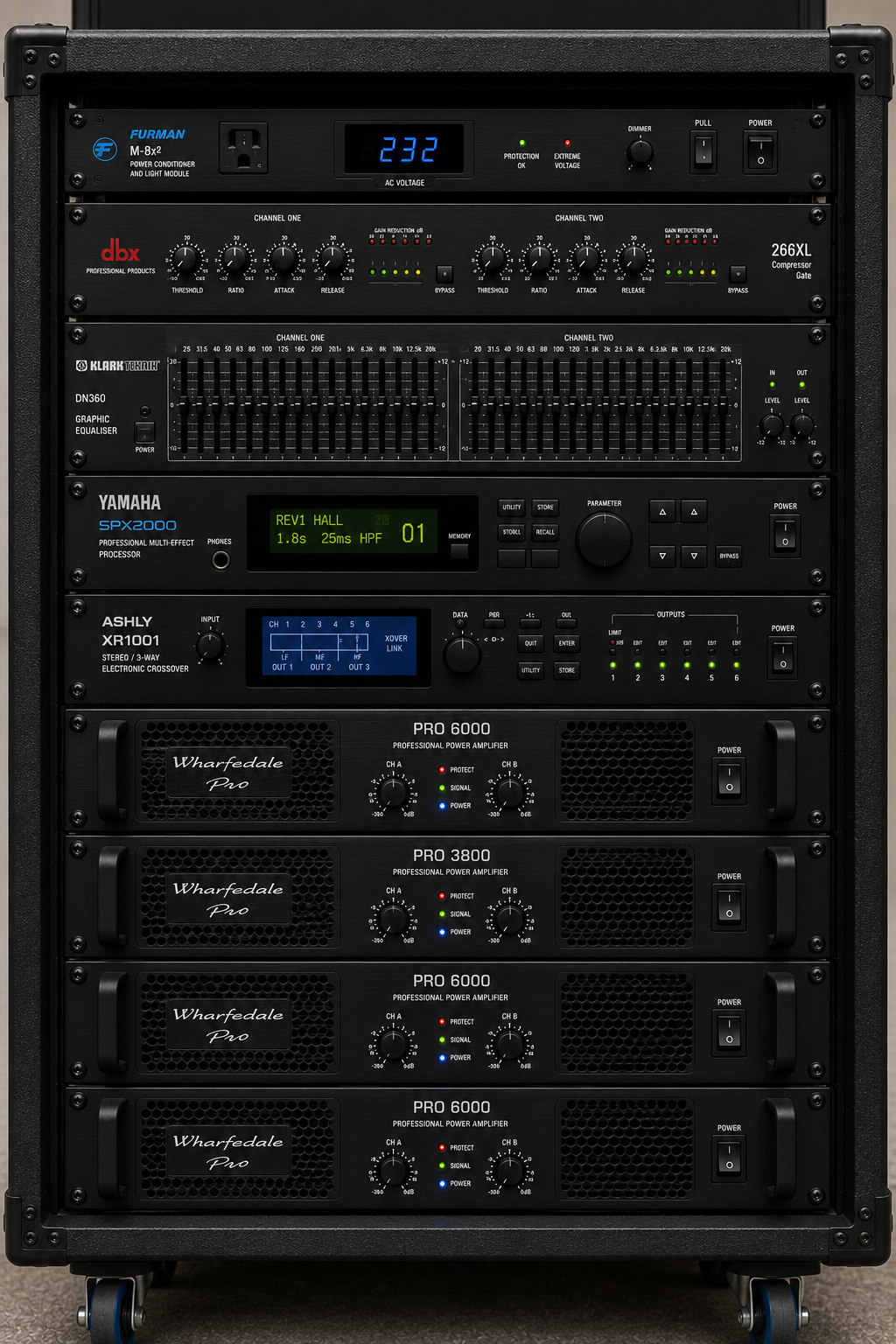
Task: Push the Ashly UTILITY button
Action: [530, 670]
